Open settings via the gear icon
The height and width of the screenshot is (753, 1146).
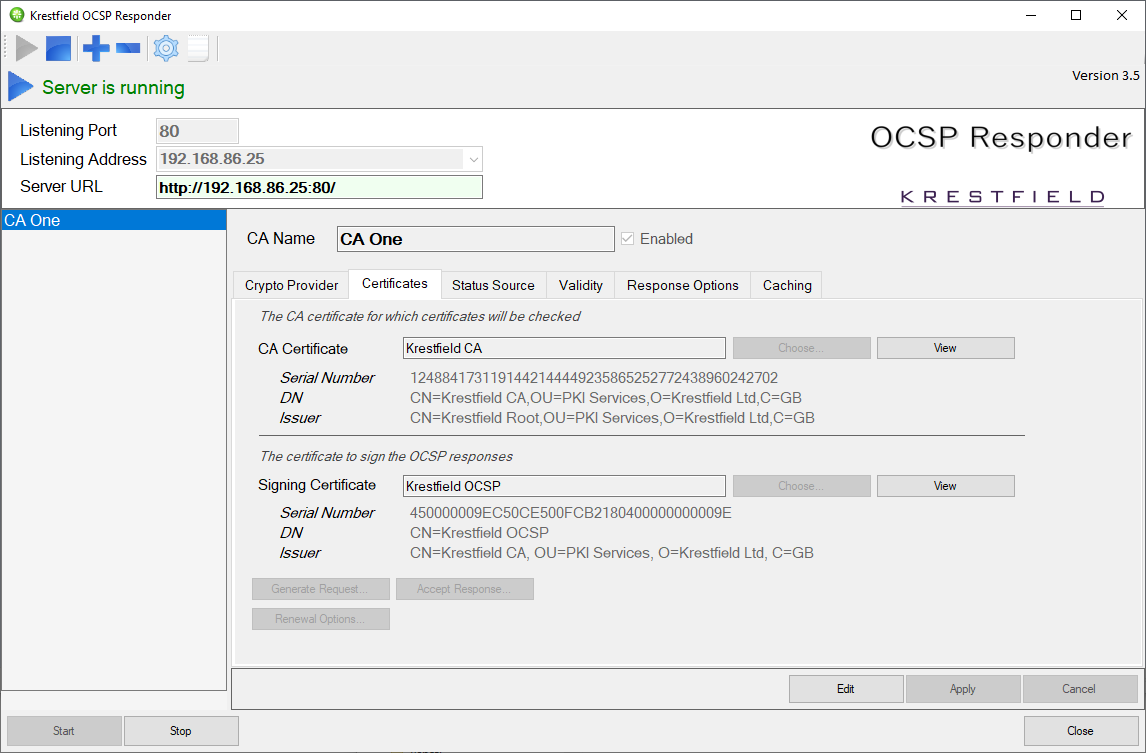166,48
